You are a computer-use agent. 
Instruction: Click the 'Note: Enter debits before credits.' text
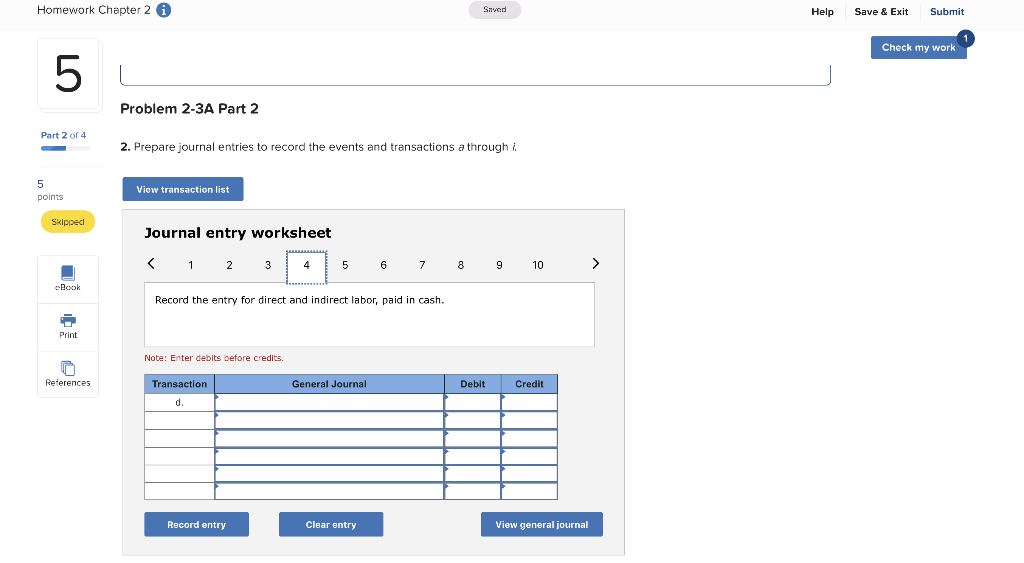tap(214, 358)
